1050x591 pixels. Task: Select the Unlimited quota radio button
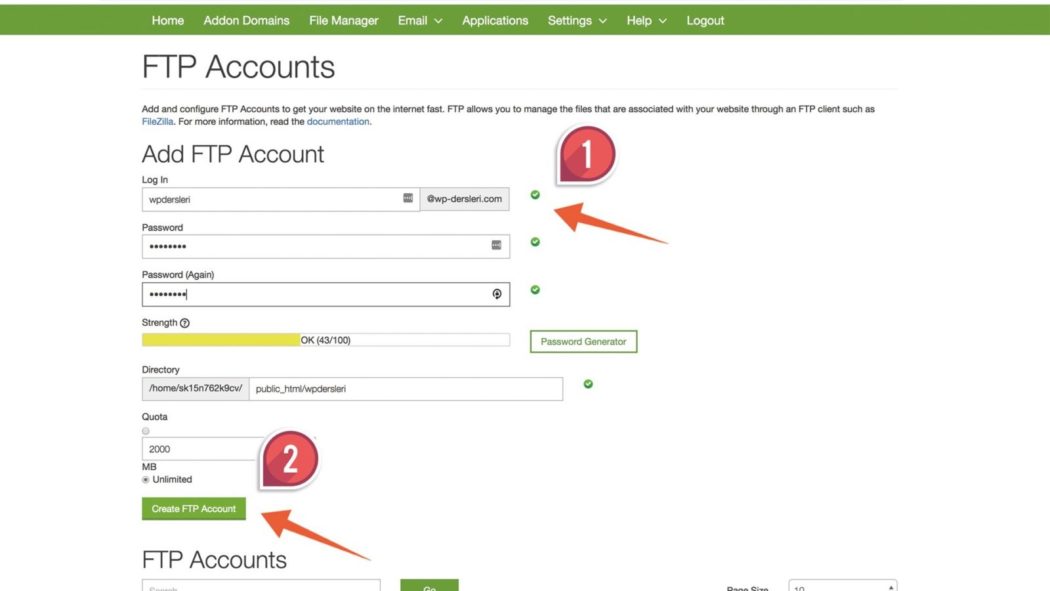pyautogui.click(x=146, y=480)
